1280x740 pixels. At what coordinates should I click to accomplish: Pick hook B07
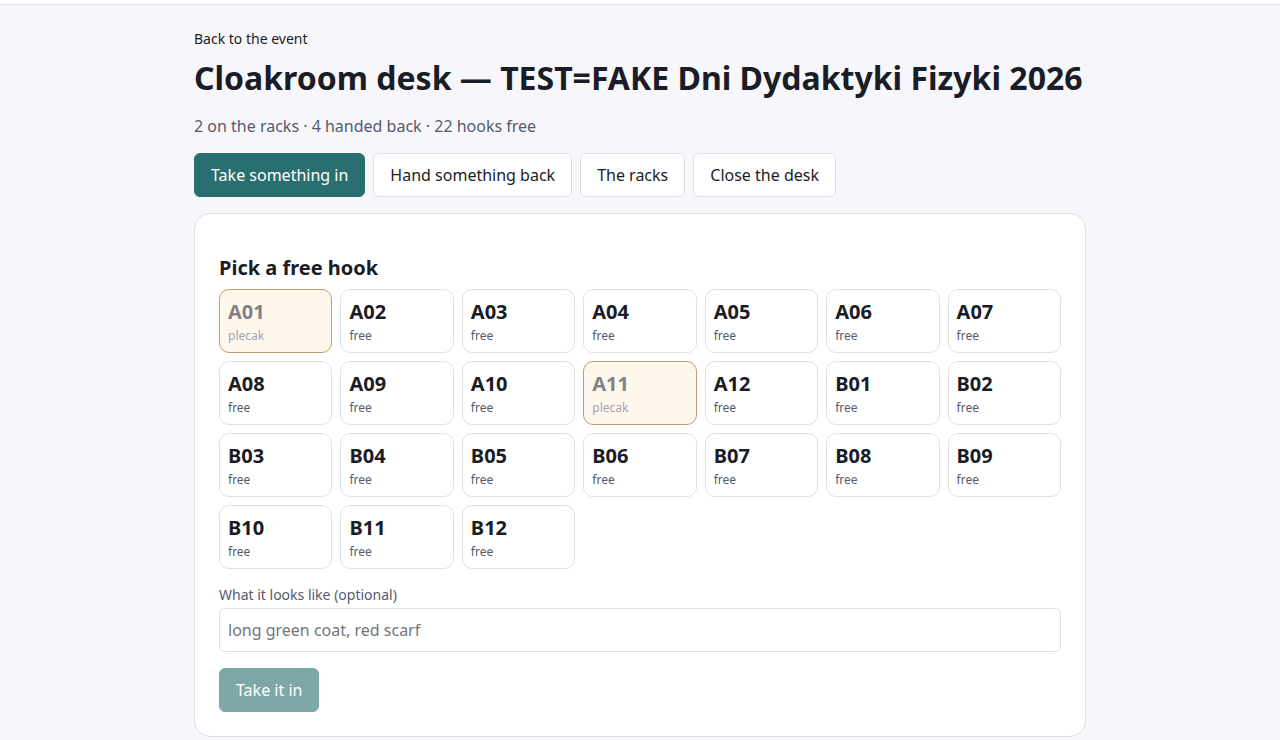coord(761,465)
